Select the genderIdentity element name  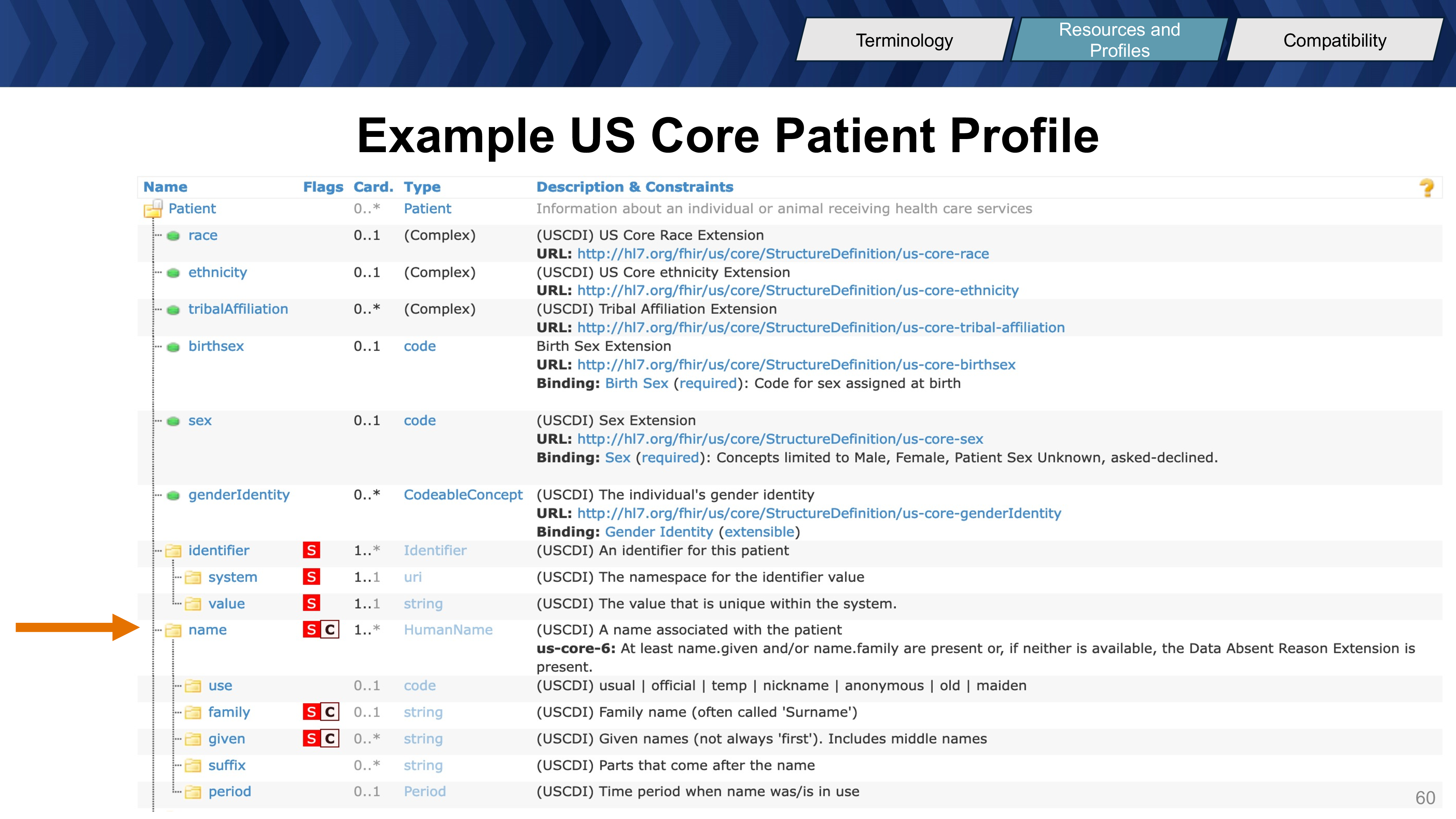point(238,495)
